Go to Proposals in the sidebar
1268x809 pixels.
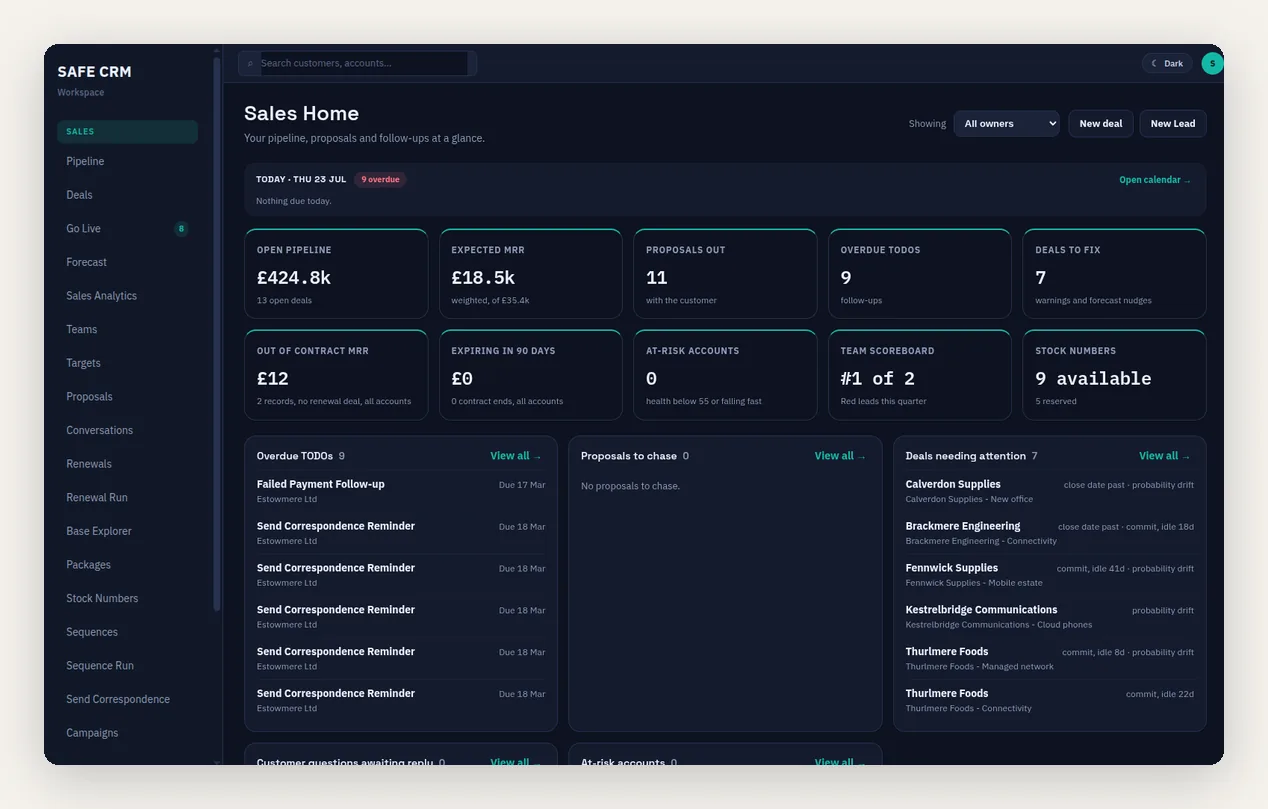(127, 397)
